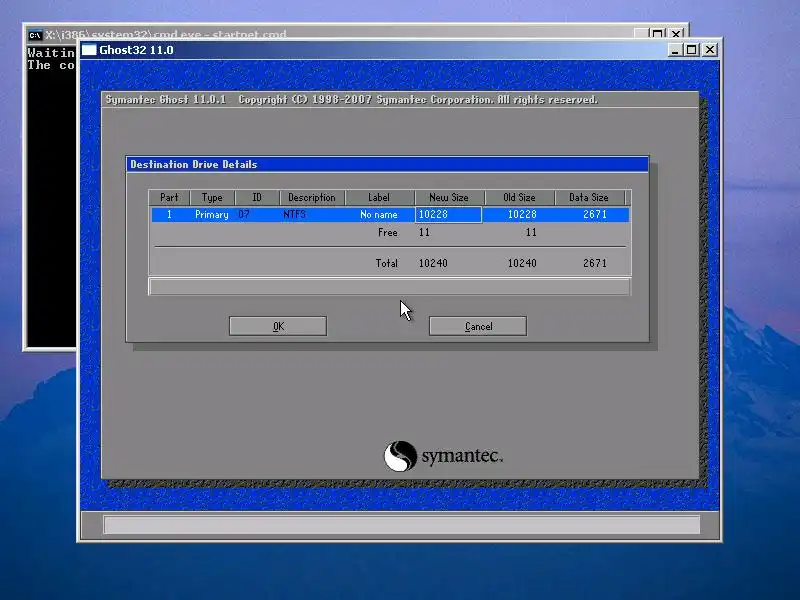Click the Ghost32 window title bar icon

(89, 49)
